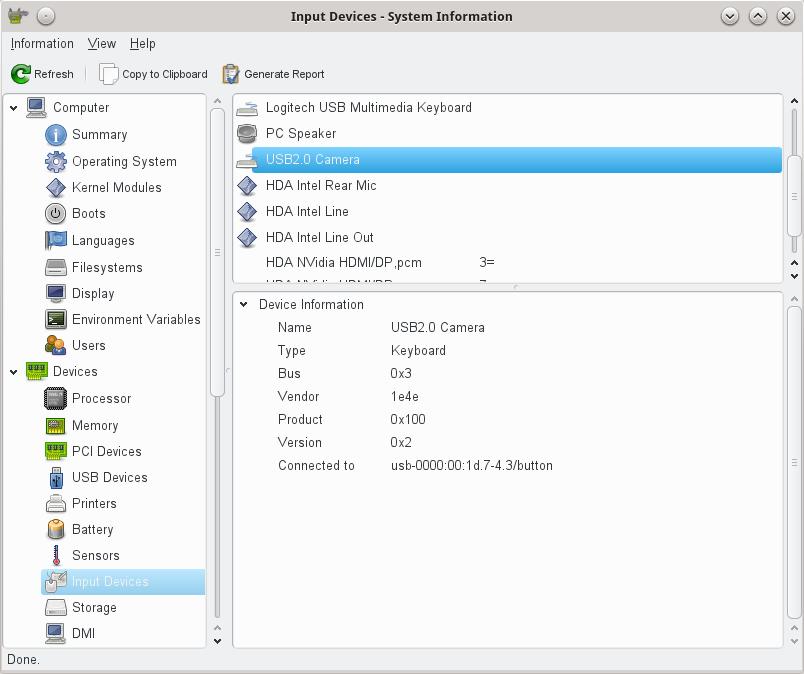The width and height of the screenshot is (804, 674).
Task: Open the Help menu
Action: coord(143,44)
